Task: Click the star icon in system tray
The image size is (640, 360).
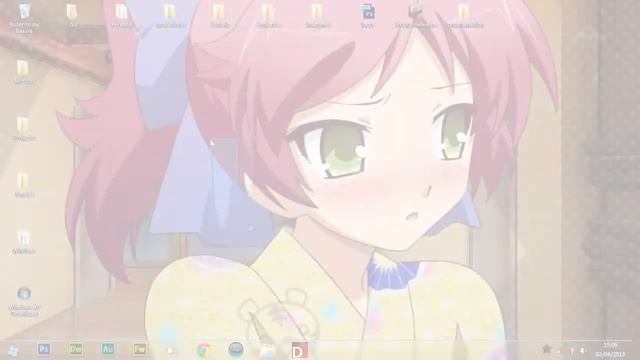Action: [x=547, y=349]
